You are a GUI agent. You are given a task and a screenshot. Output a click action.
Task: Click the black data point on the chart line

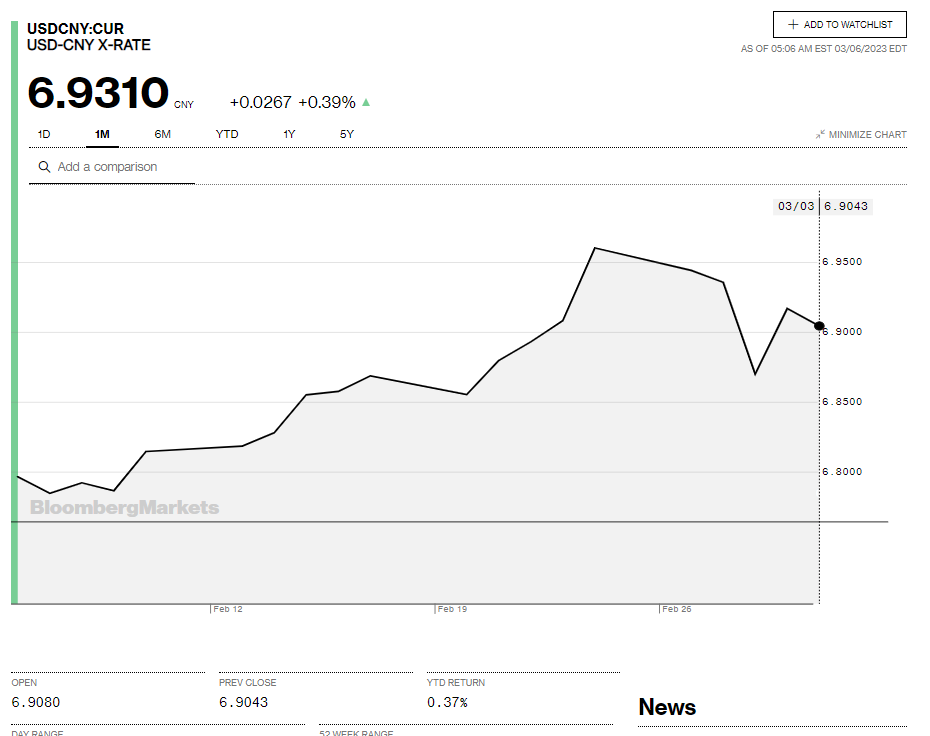pos(819,326)
